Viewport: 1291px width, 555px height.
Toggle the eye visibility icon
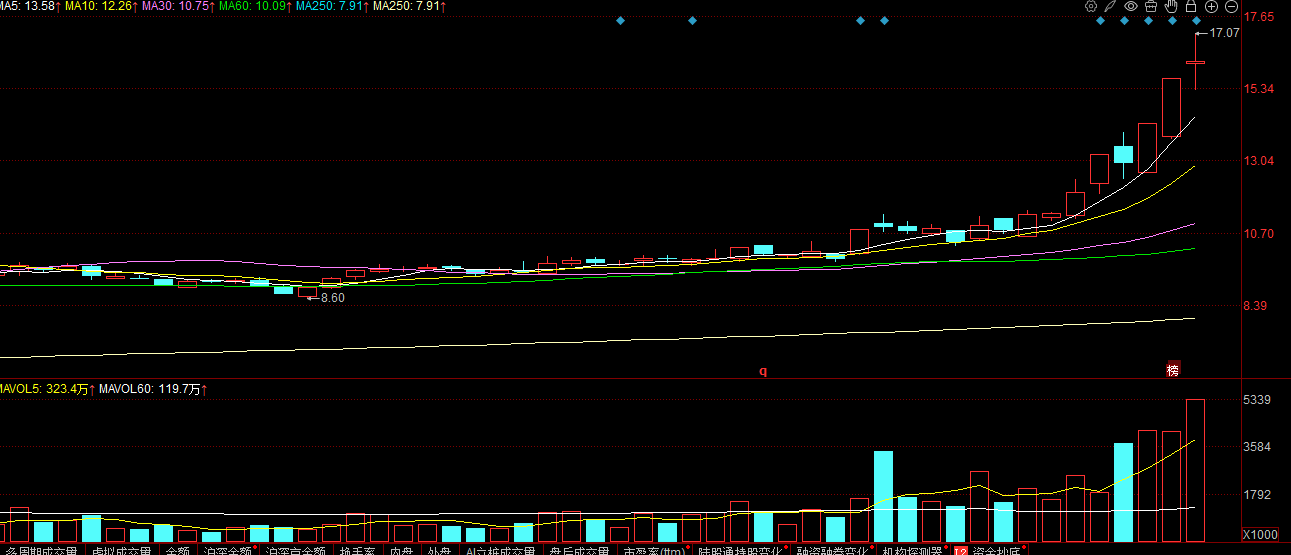pyautogui.click(x=1131, y=6)
